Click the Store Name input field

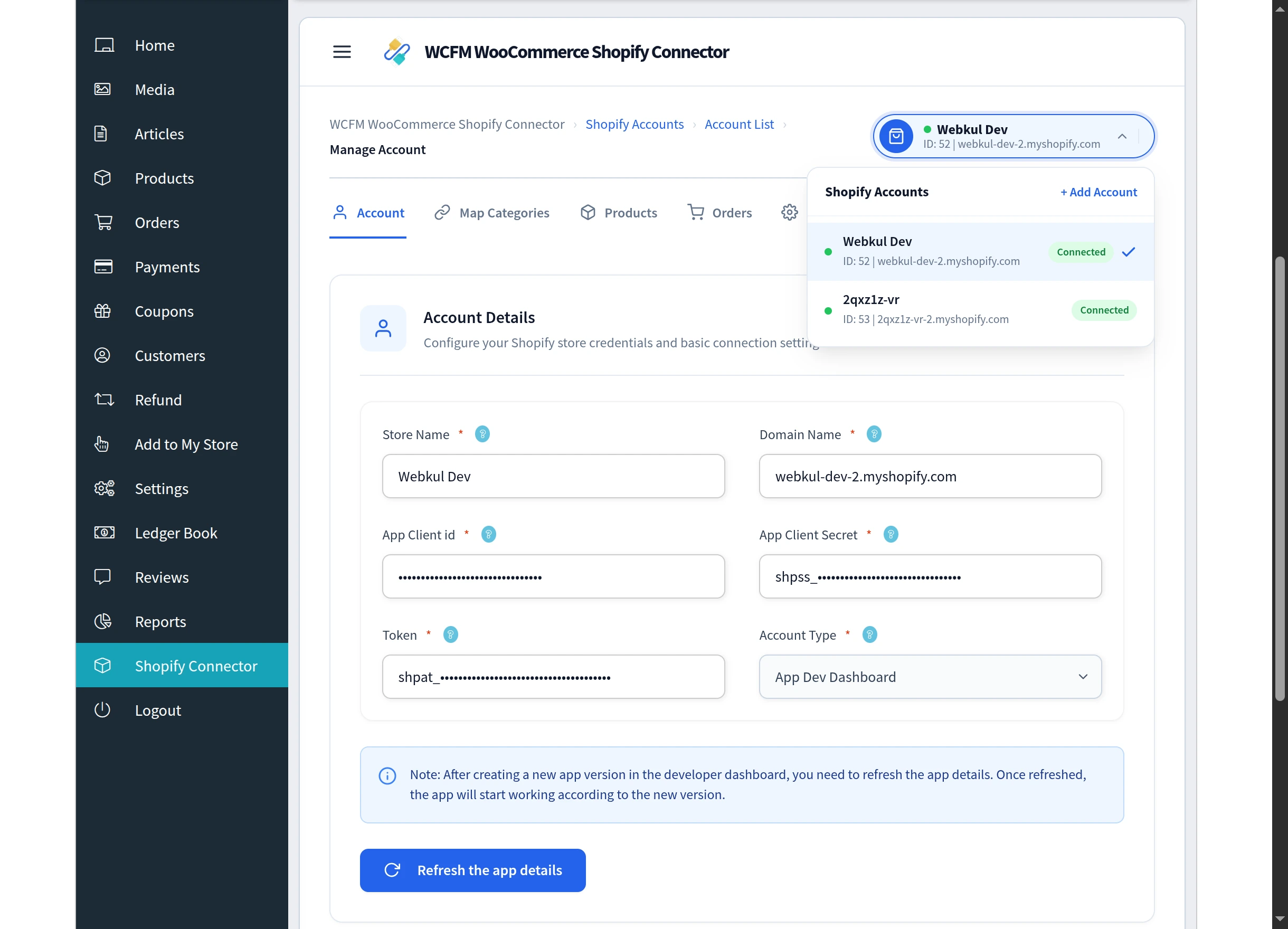(553, 476)
